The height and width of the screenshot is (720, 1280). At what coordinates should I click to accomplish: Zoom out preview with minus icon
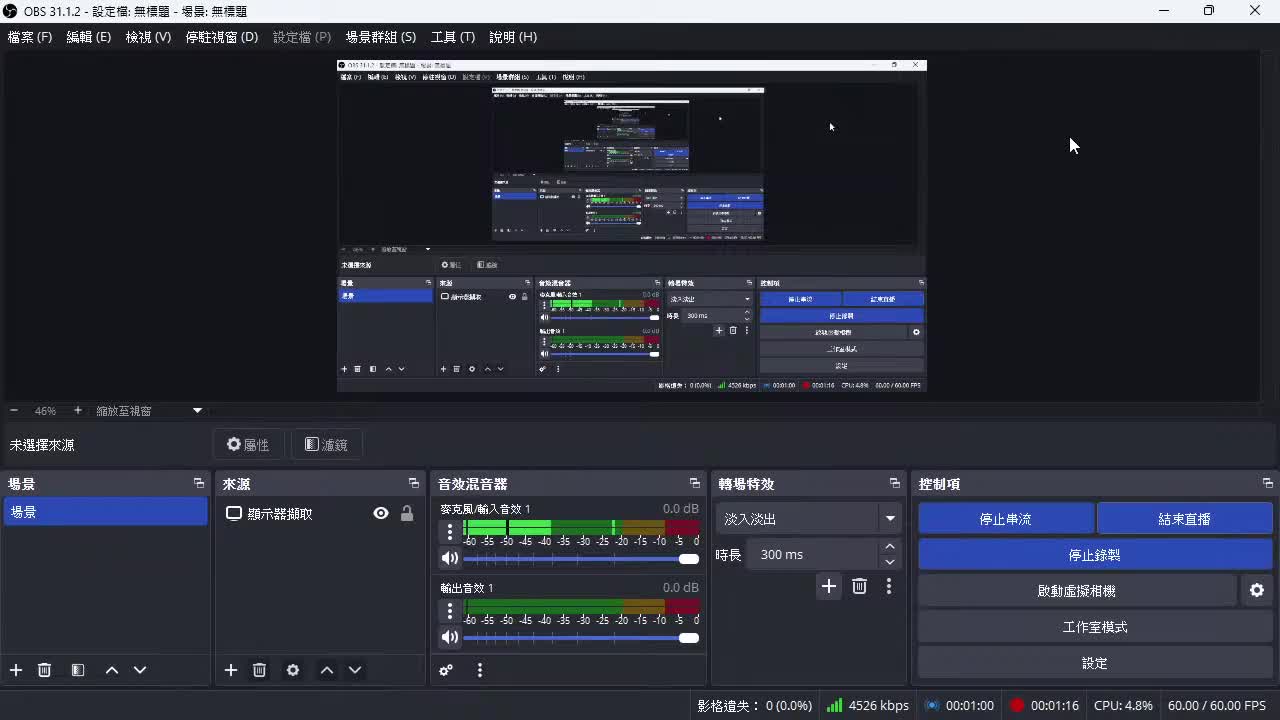click(x=14, y=410)
